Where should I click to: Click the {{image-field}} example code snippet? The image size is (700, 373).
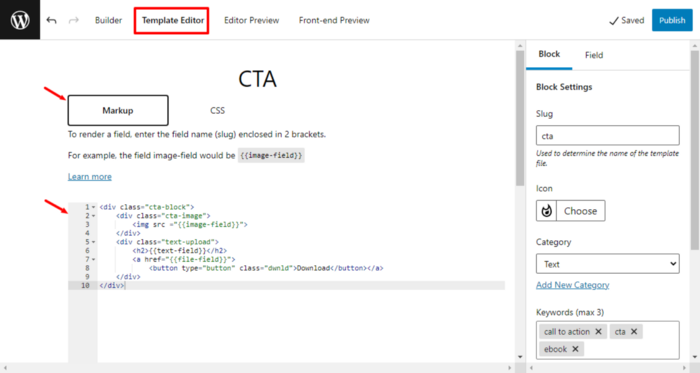pos(271,155)
